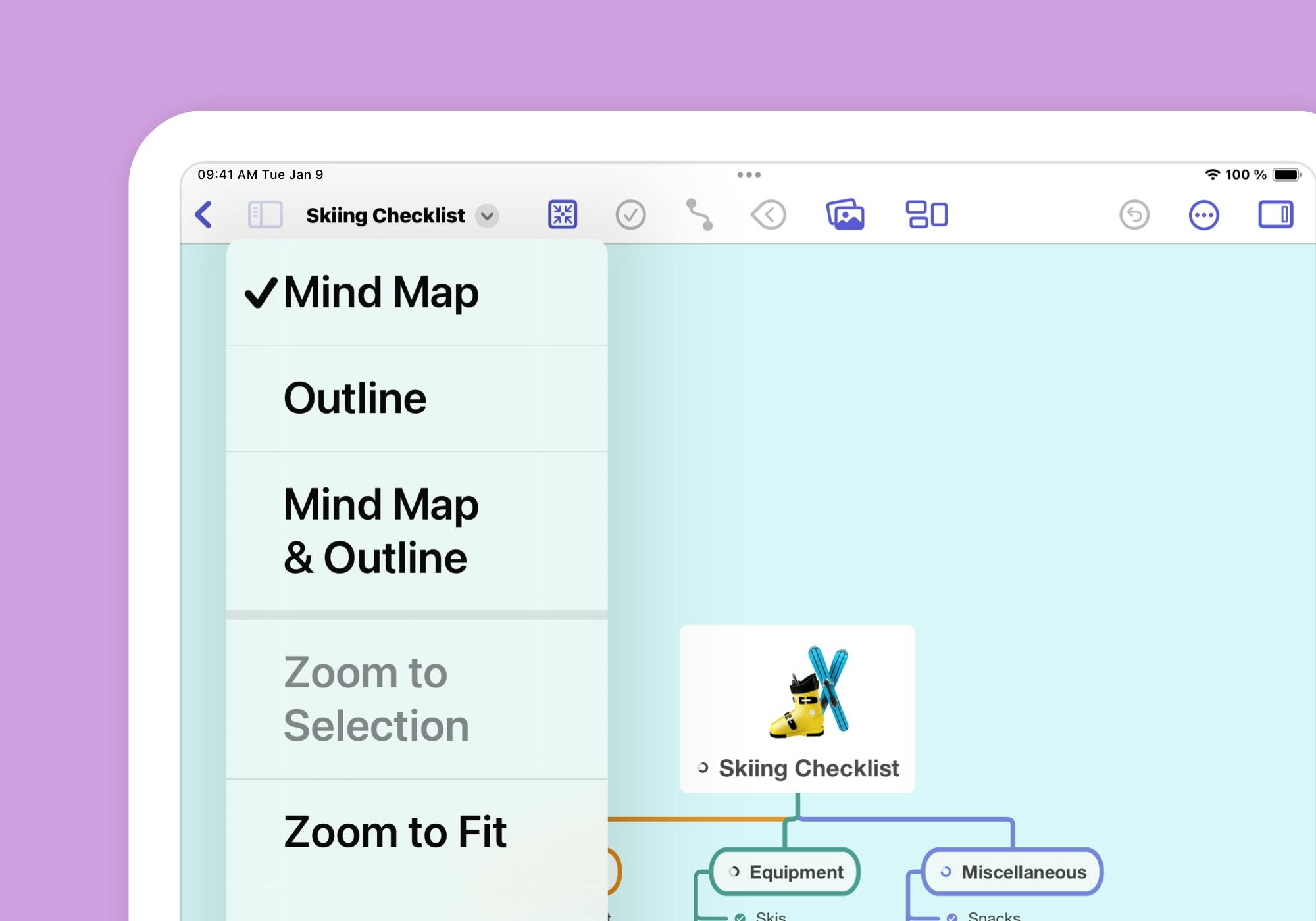Collapse the Miscellaneous node circle
1316x921 pixels.
pyautogui.click(x=946, y=872)
